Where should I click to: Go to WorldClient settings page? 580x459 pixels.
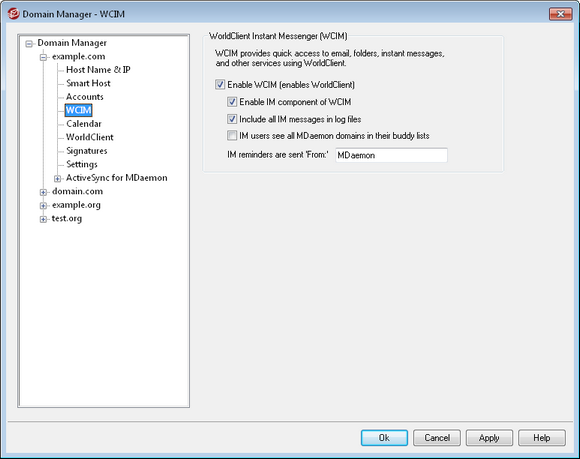(x=90, y=137)
